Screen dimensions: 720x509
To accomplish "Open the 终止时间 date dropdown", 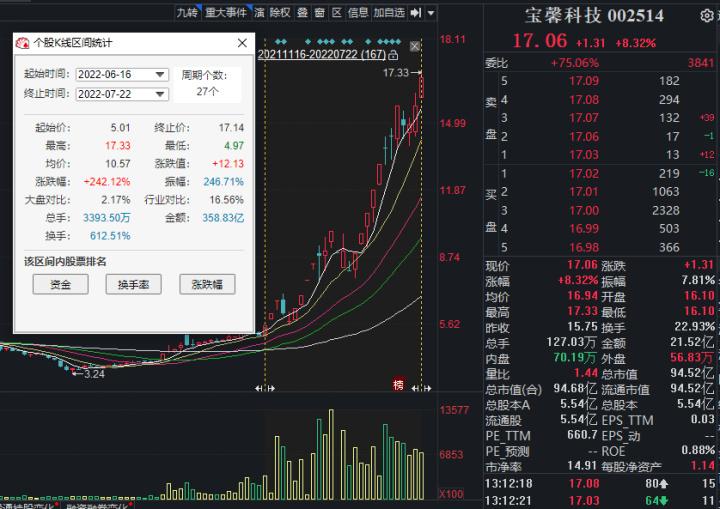I will 159,94.
